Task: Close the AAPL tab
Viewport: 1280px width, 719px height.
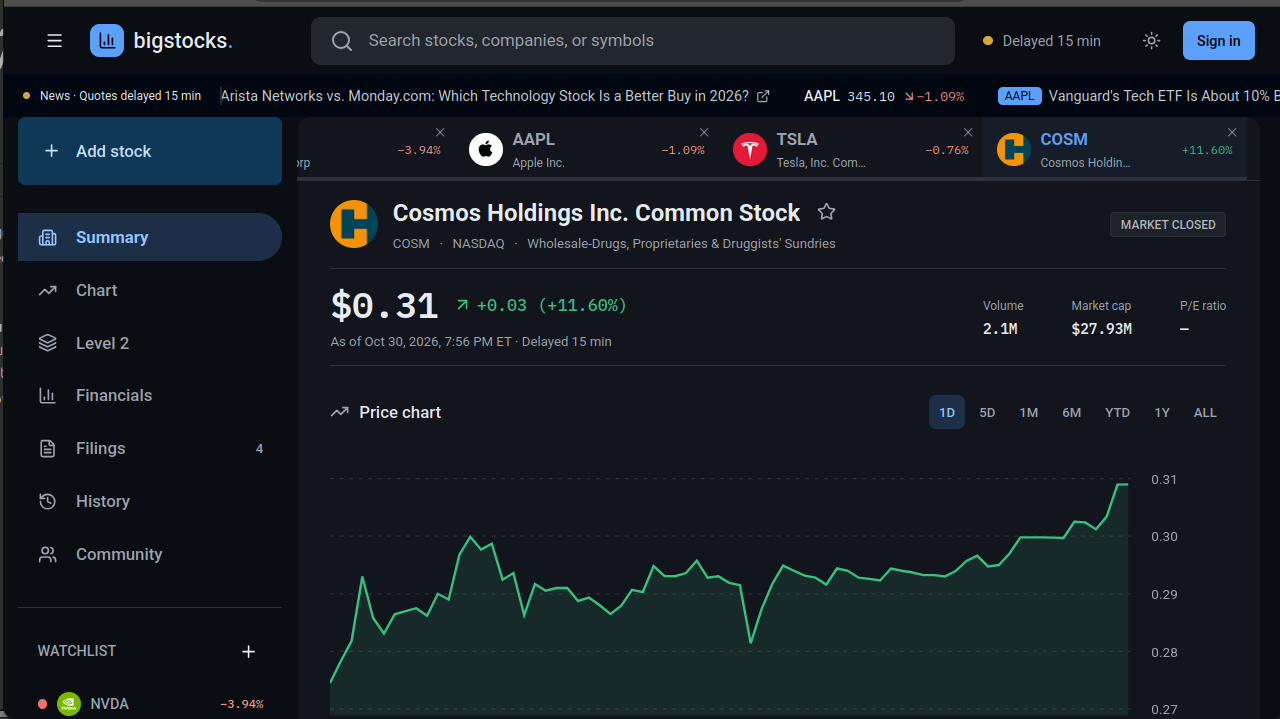Action: [x=704, y=132]
